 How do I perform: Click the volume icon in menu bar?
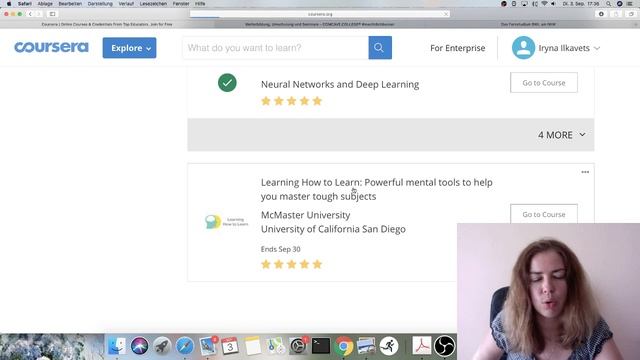(x=553, y=4)
